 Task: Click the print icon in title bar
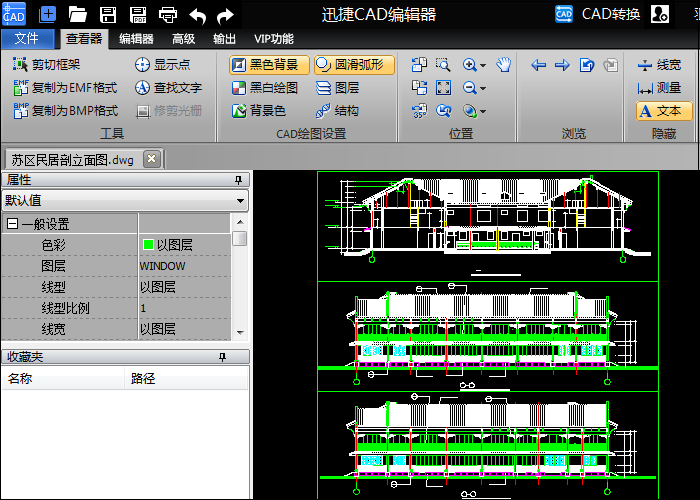168,14
